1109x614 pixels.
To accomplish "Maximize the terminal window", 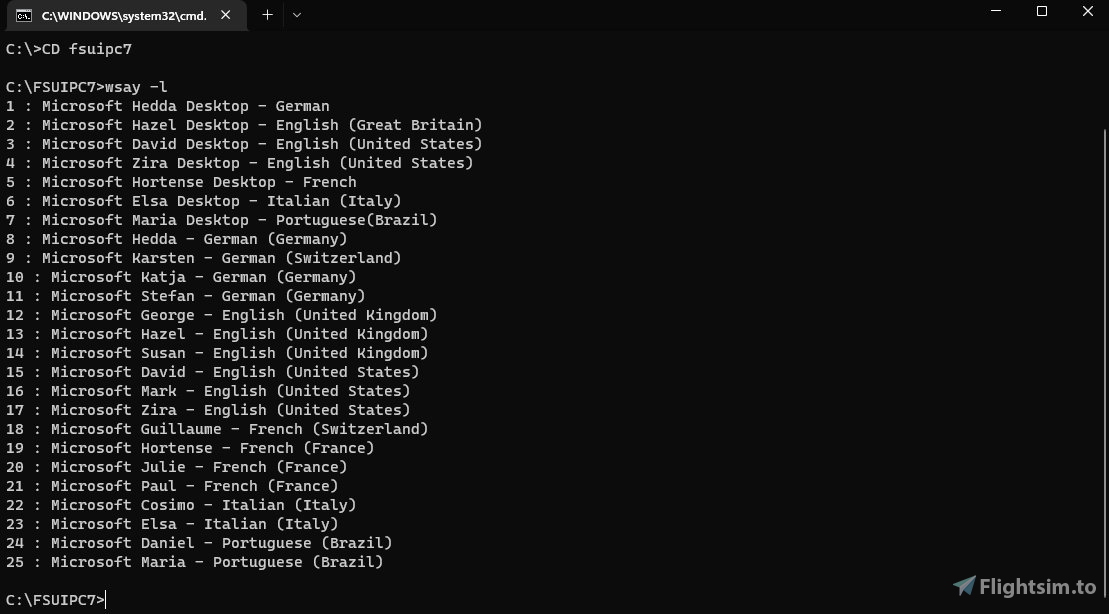I will (x=1042, y=12).
